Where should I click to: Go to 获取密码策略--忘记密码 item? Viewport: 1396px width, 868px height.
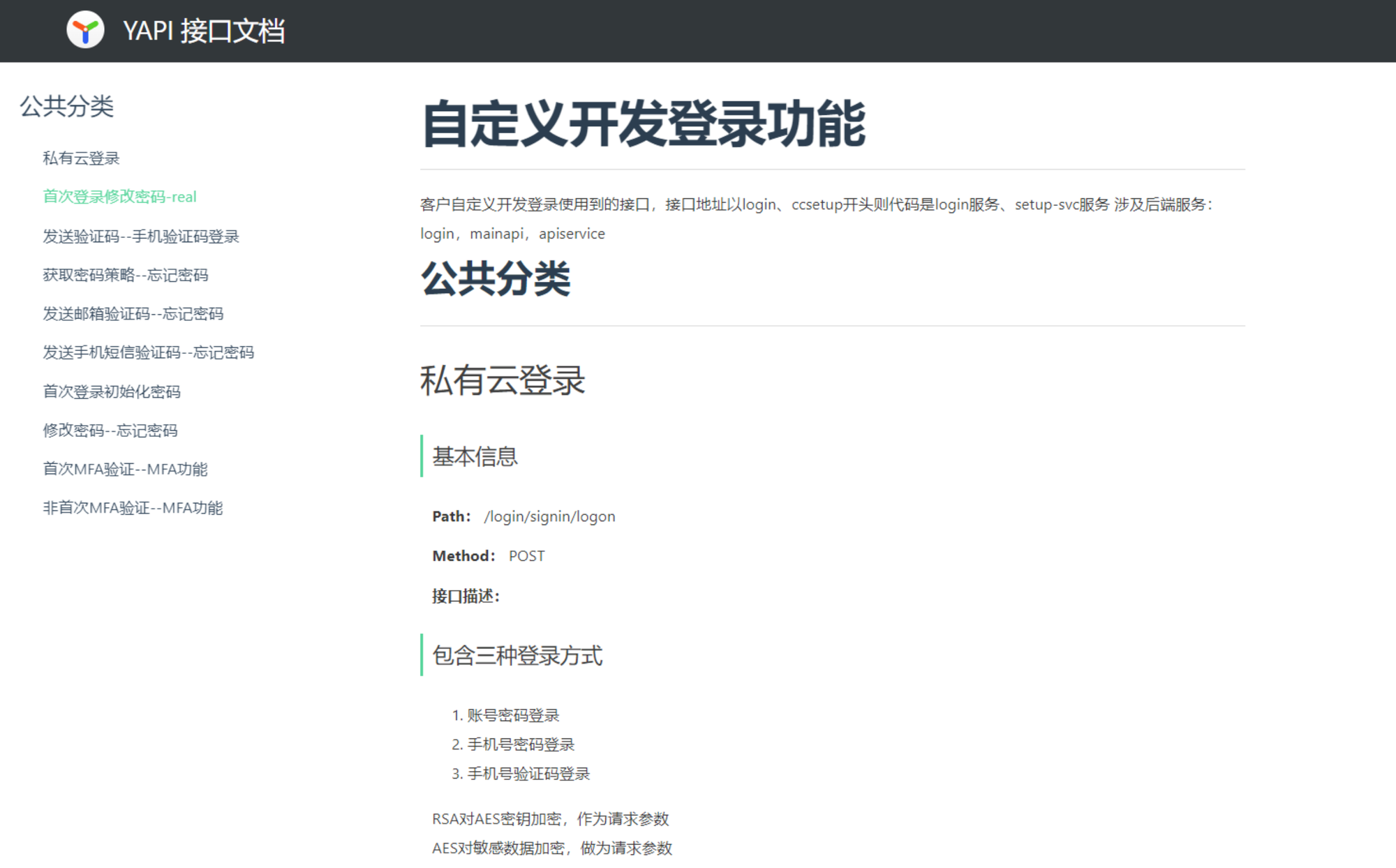point(125,275)
